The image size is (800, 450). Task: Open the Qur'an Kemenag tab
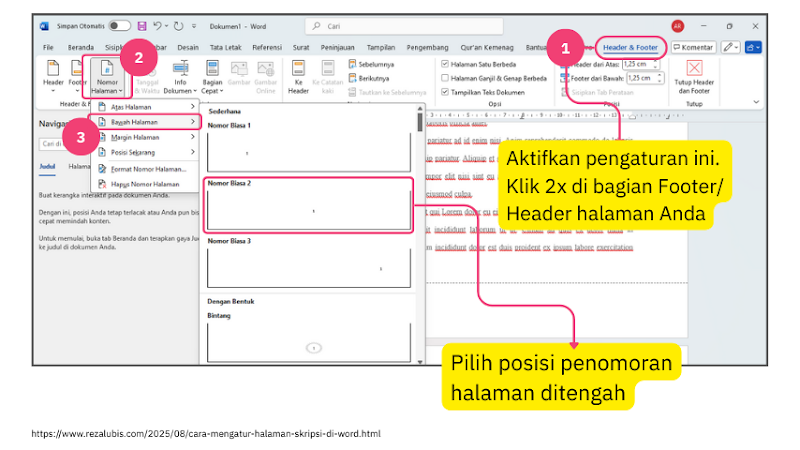[x=487, y=47]
